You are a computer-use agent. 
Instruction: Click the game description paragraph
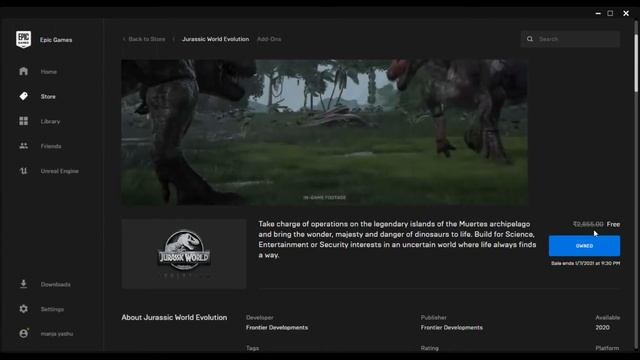(397, 240)
